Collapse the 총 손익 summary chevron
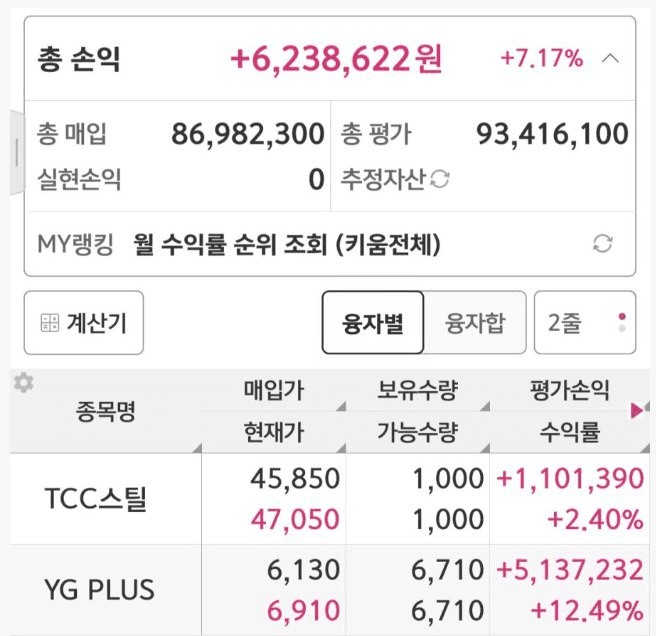Screen dimensions: 656x636 [x=610, y=58]
